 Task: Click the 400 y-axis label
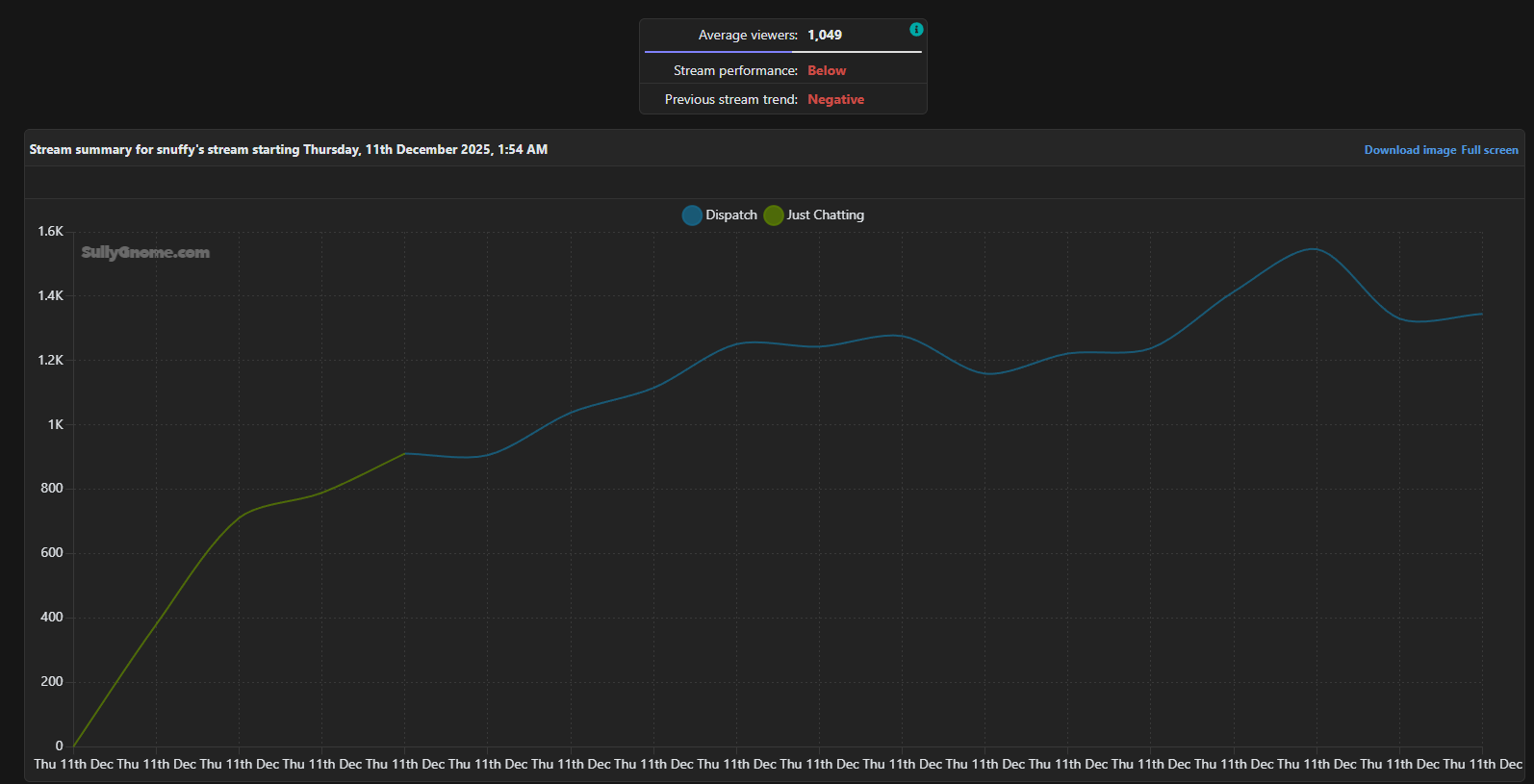[x=52, y=618]
